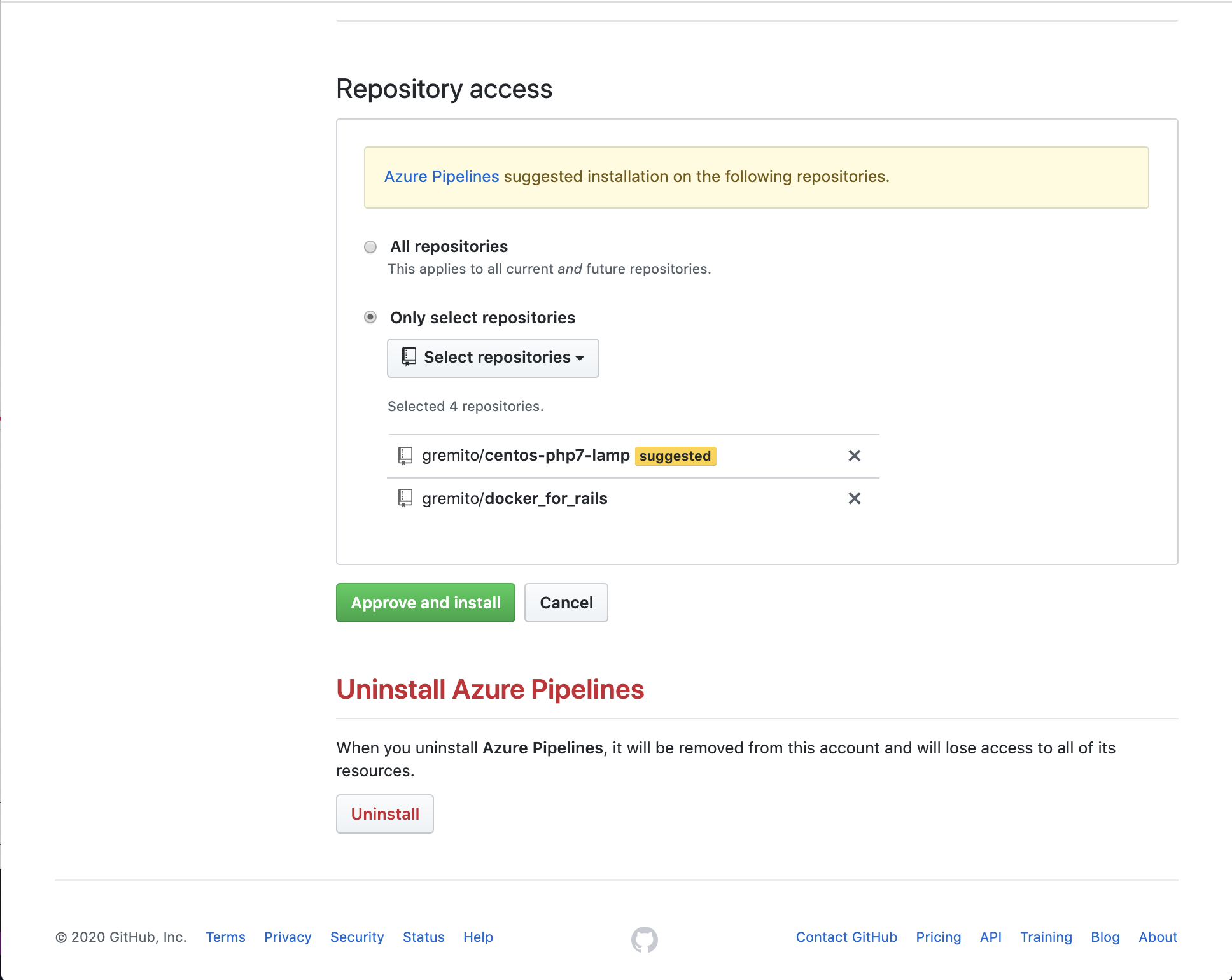This screenshot has width=1232, height=980.
Task: Open the Terms footer link
Action: pyautogui.click(x=225, y=937)
